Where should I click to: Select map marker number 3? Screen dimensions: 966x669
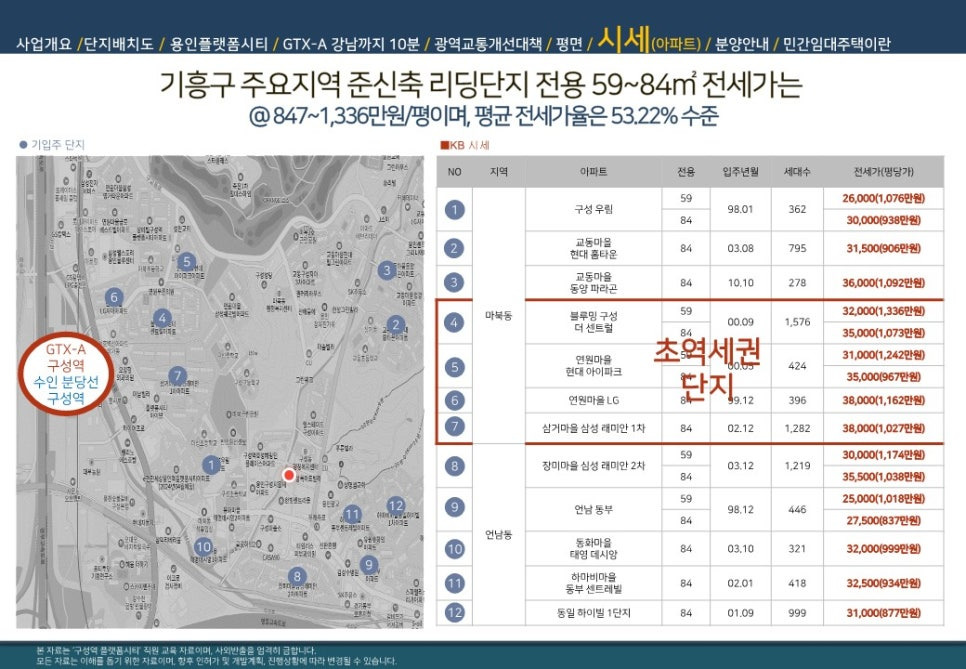[x=387, y=270]
